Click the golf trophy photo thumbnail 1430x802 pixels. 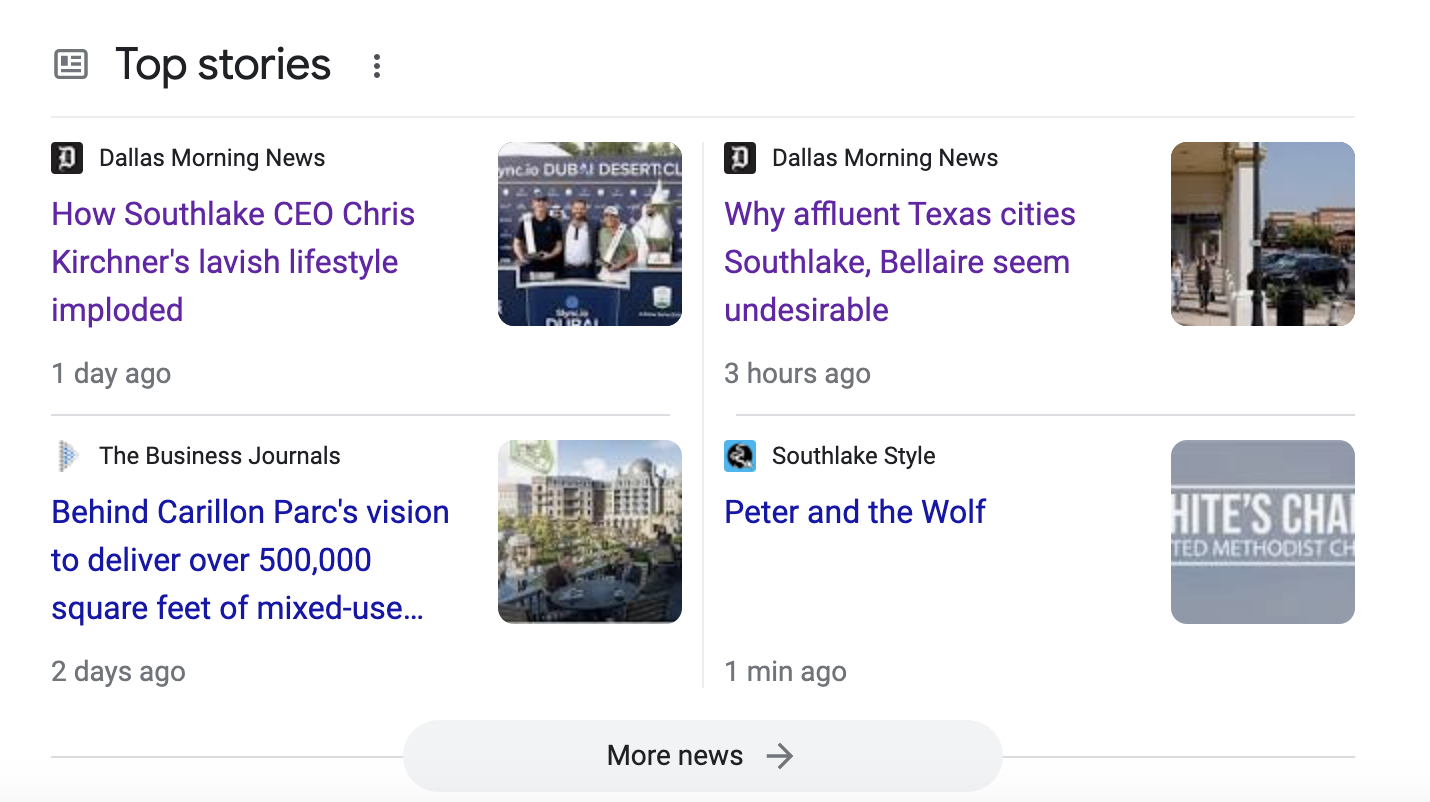coord(590,234)
